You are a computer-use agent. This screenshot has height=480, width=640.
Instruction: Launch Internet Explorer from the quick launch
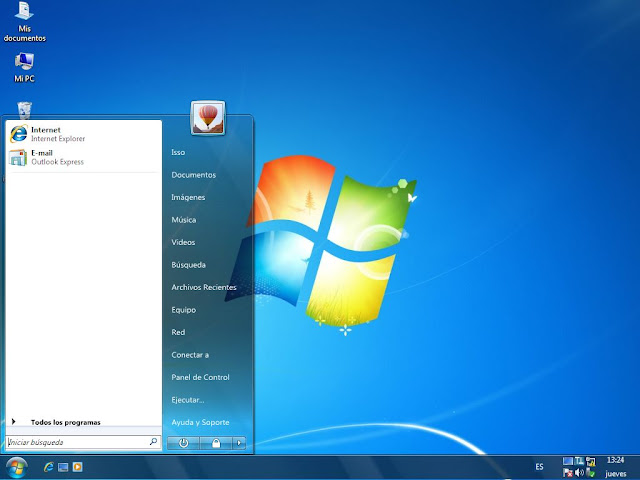click(x=49, y=467)
